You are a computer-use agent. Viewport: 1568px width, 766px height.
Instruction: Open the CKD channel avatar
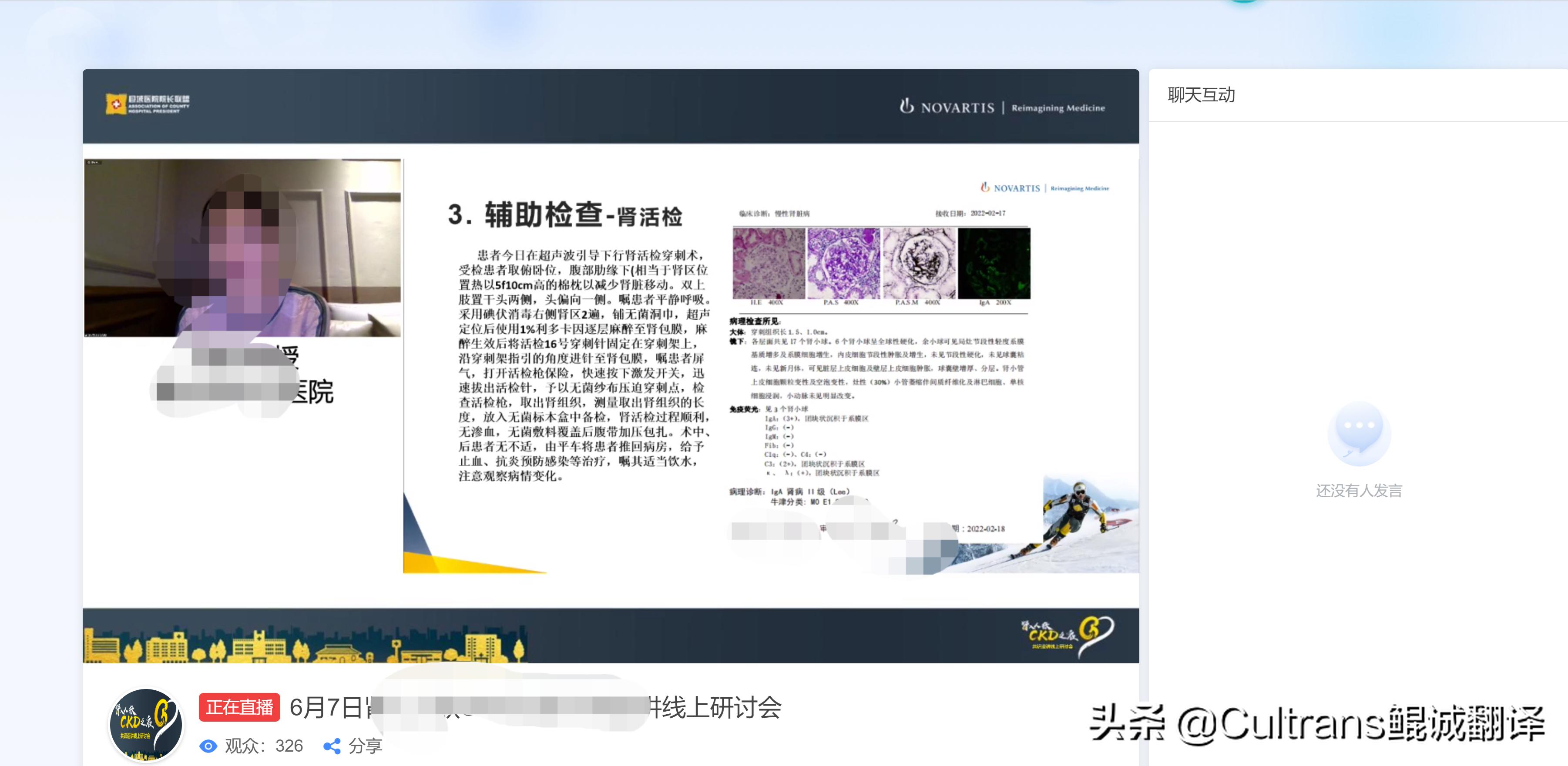click(x=145, y=725)
